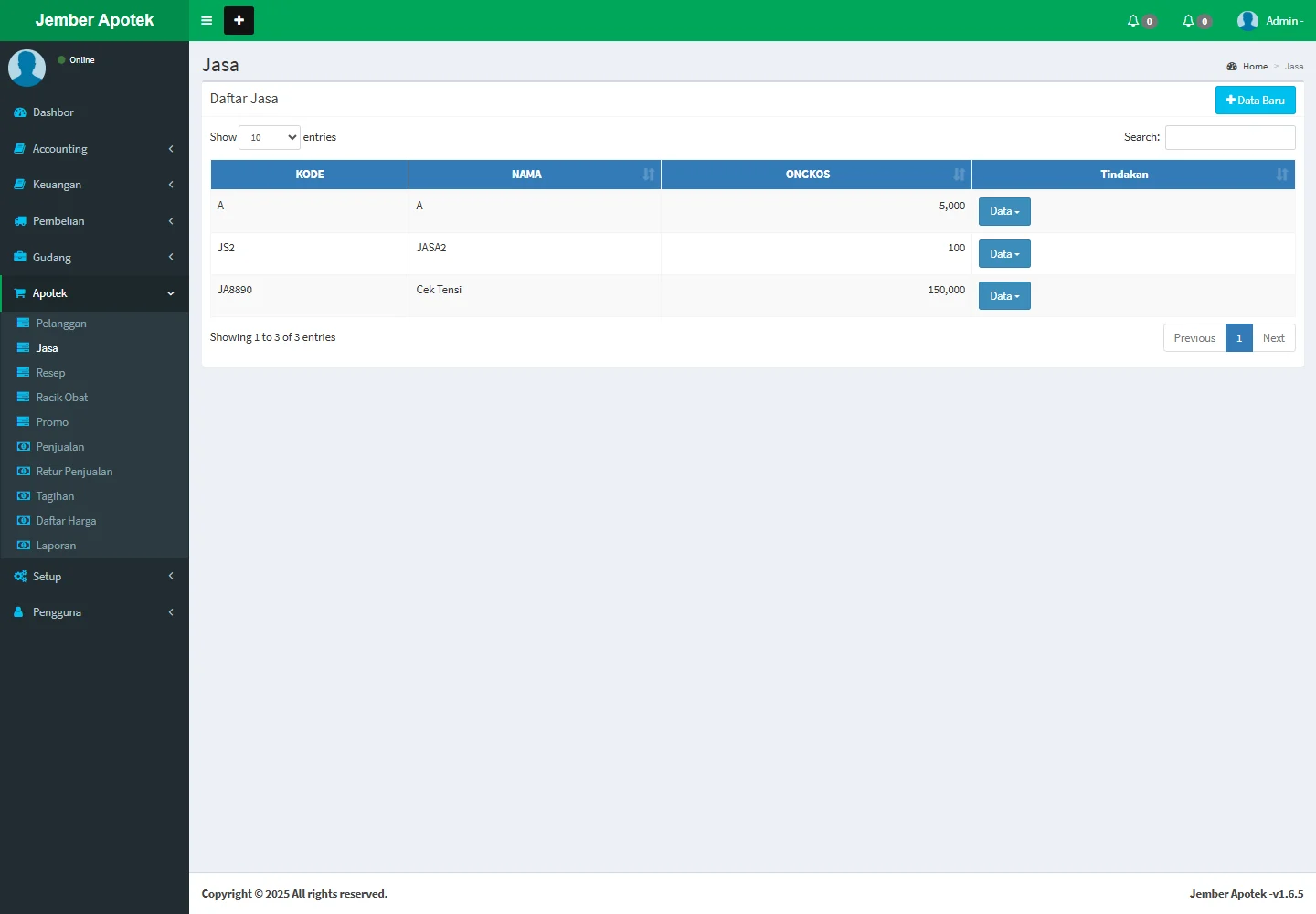This screenshot has width=1316, height=914.
Task: Open the second notification bell
Action: [x=1188, y=21]
